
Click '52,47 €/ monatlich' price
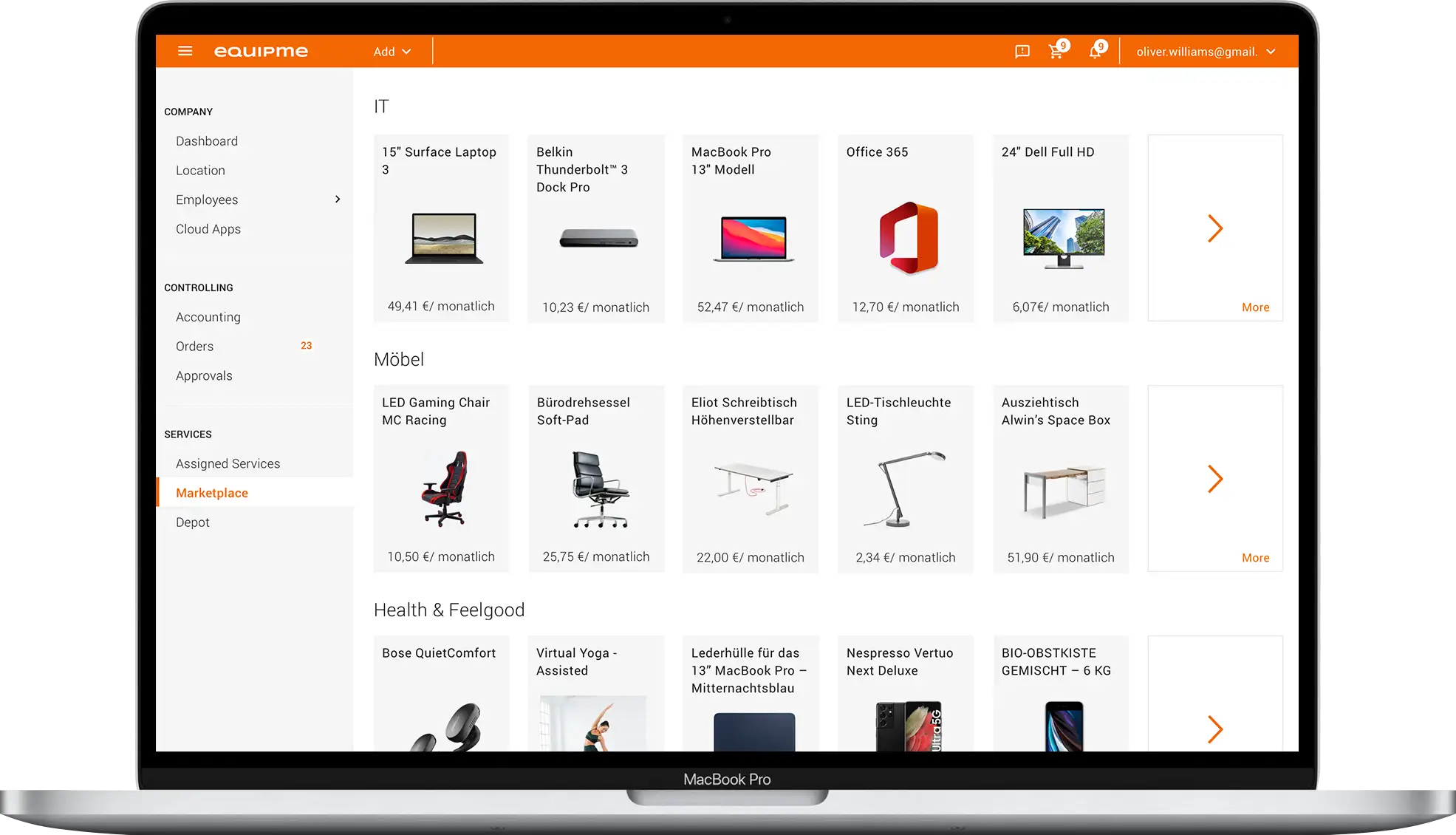[x=751, y=307]
